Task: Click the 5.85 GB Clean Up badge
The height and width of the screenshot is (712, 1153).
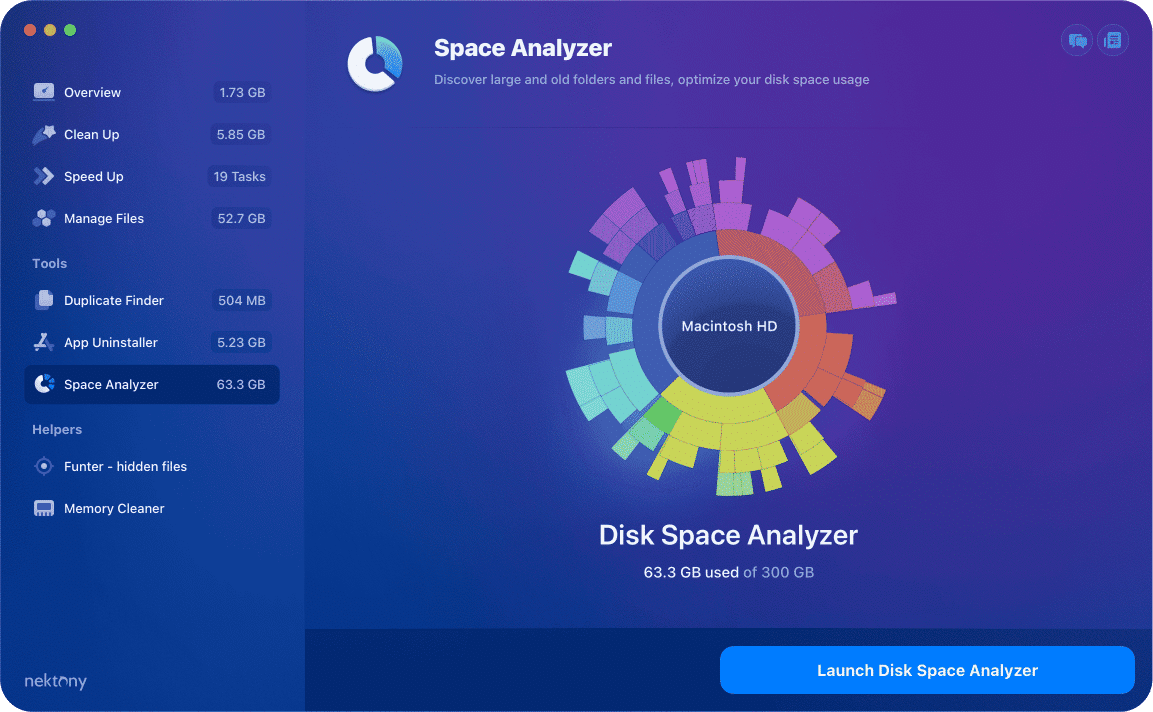Action: 240,134
